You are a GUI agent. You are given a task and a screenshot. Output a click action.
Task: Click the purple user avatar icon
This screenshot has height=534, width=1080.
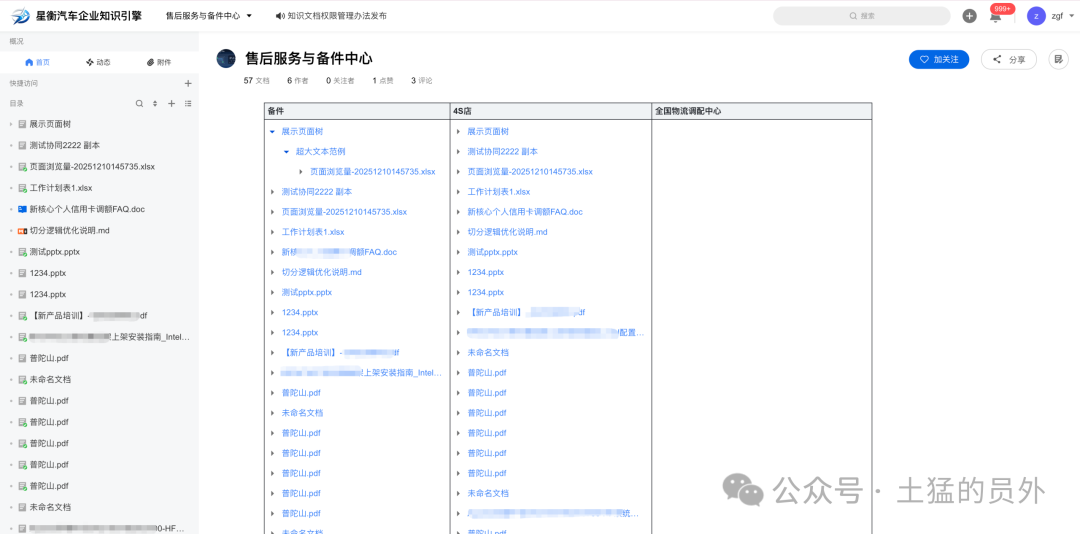coord(1036,16)
